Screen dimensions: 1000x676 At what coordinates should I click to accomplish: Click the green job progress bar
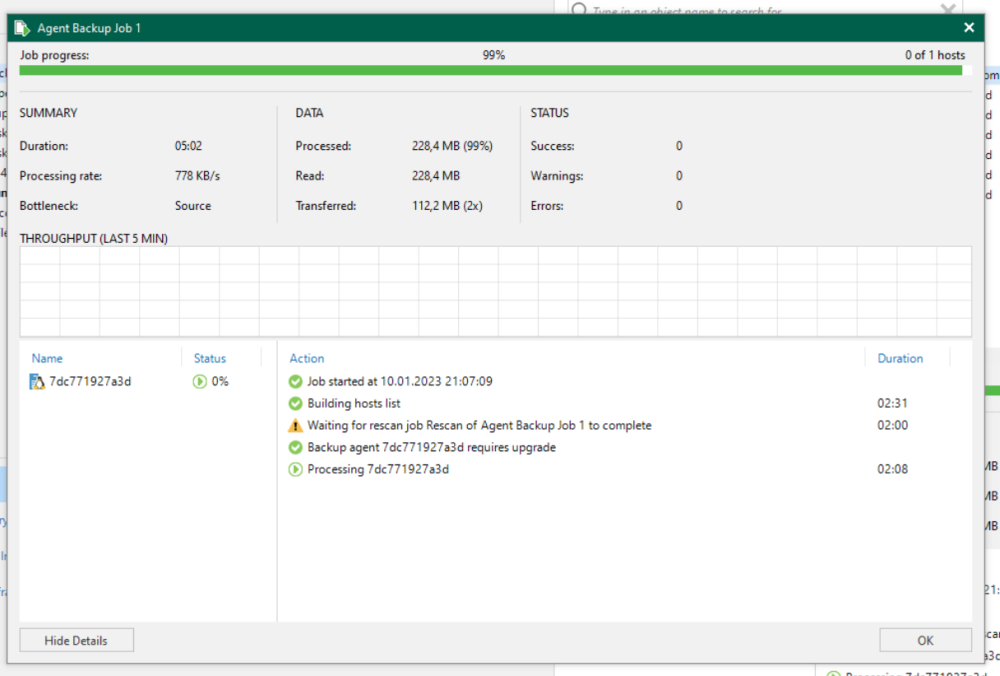click(490, 71)
